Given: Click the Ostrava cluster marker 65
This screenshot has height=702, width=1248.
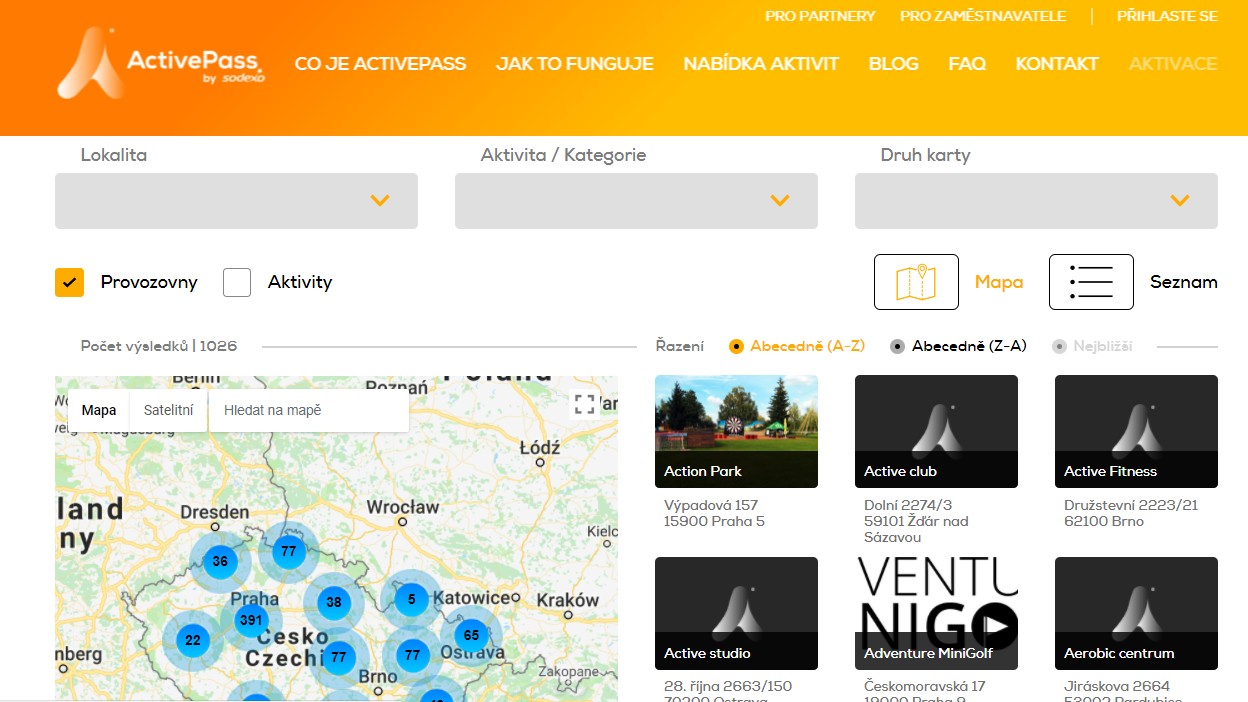Looking at the screenshot, I should (471, 635).
